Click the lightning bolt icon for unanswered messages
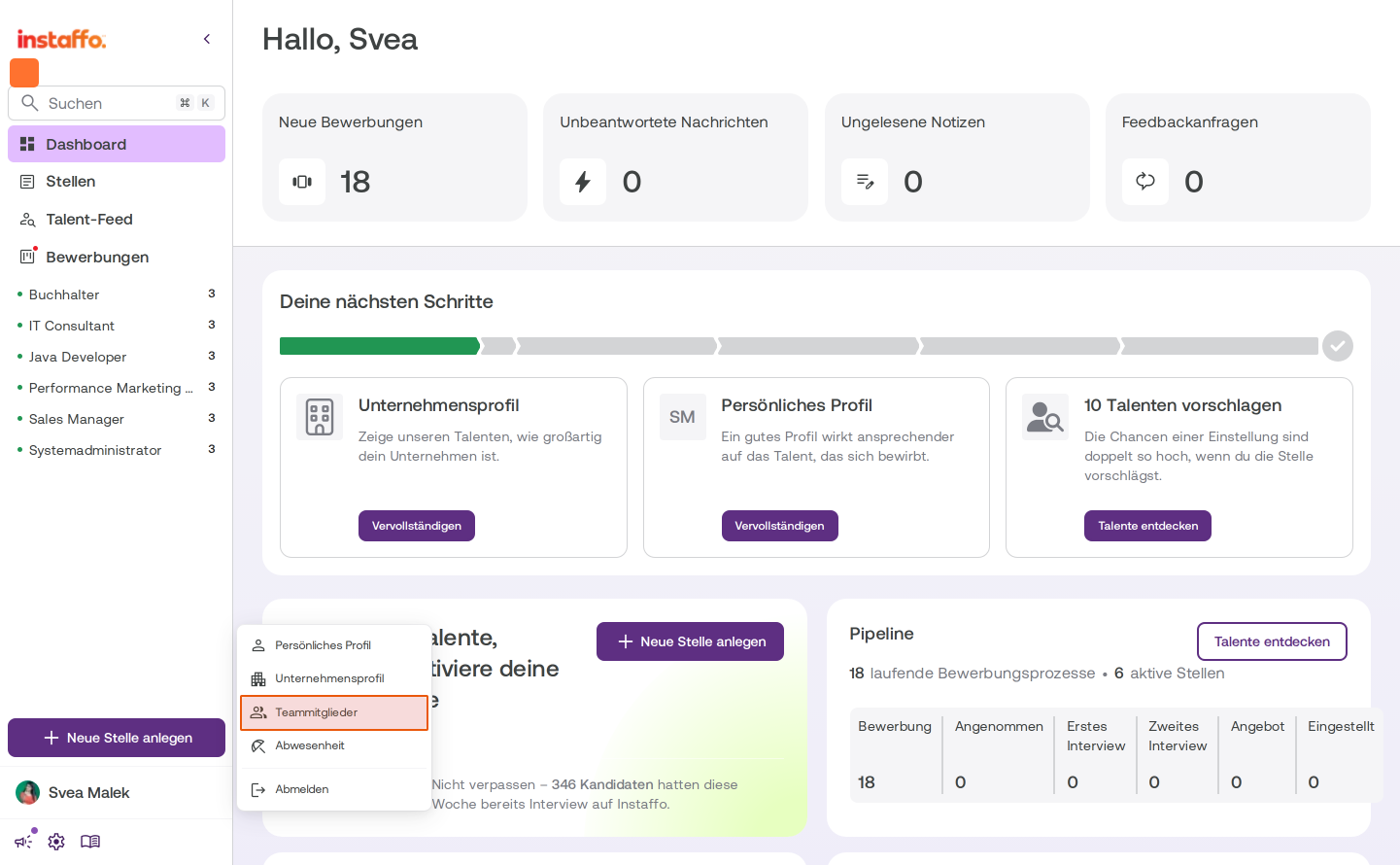1400x865 pixels. click(x=583, y=182)
